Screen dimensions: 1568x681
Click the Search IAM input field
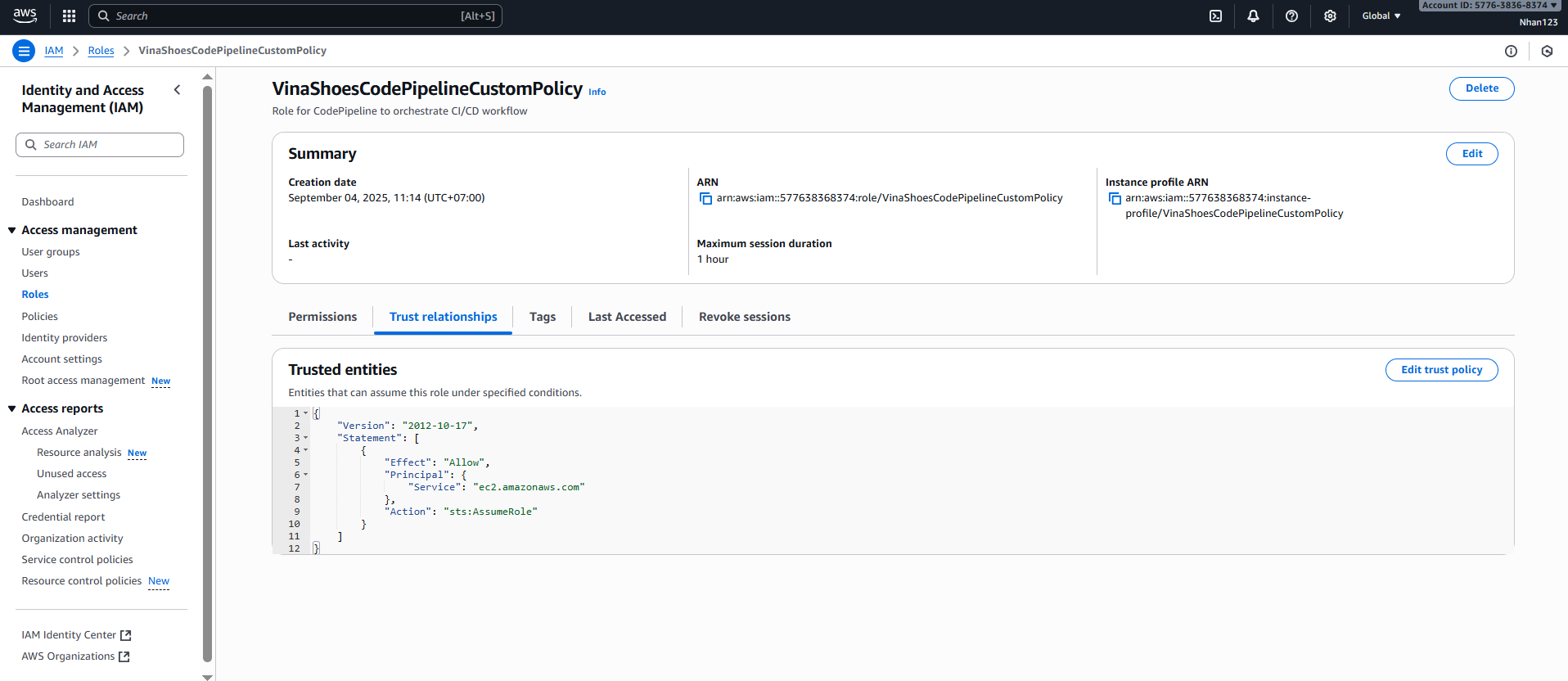coord(100,145)
